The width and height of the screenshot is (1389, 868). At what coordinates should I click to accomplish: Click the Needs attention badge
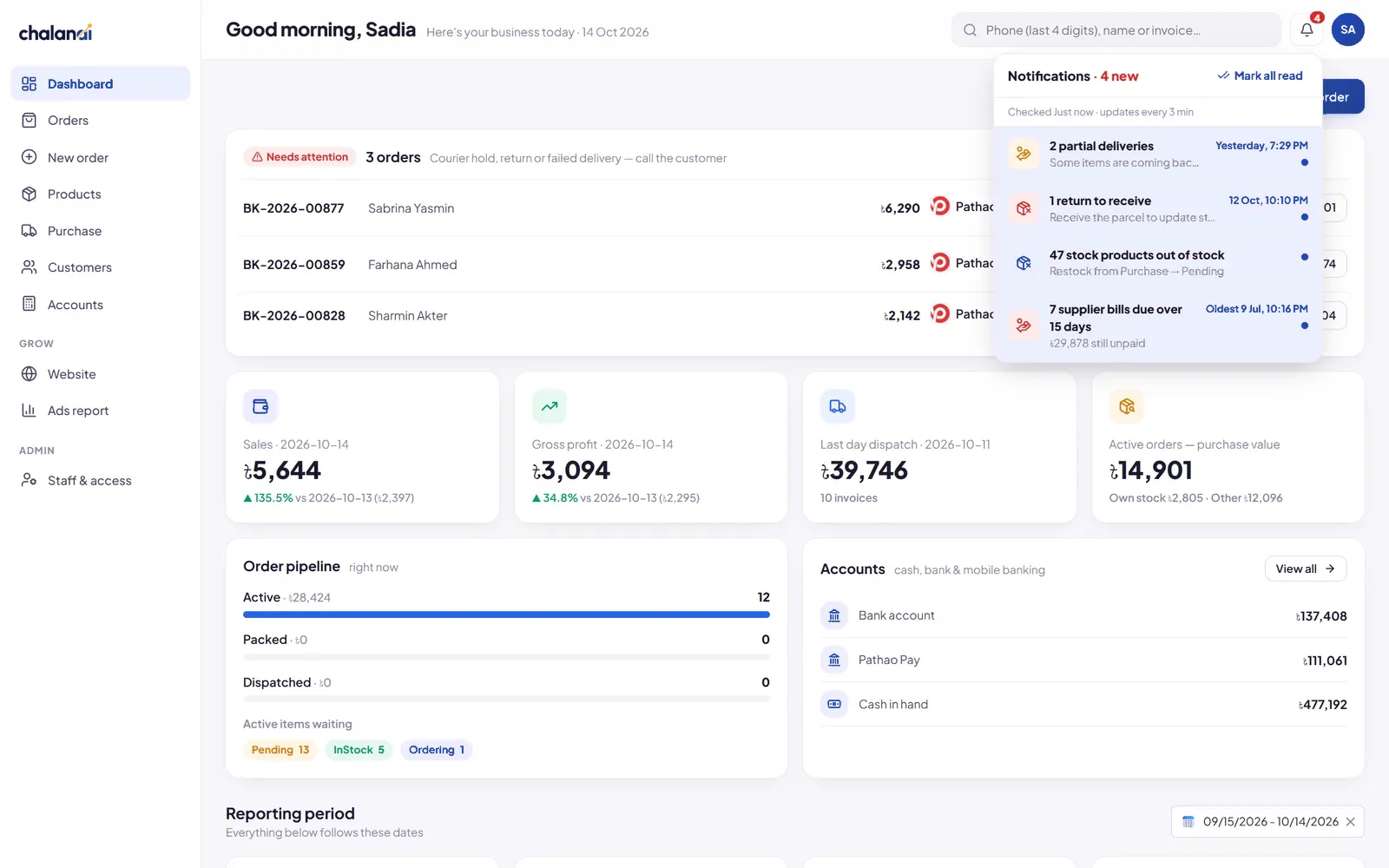tap(300, 157)
